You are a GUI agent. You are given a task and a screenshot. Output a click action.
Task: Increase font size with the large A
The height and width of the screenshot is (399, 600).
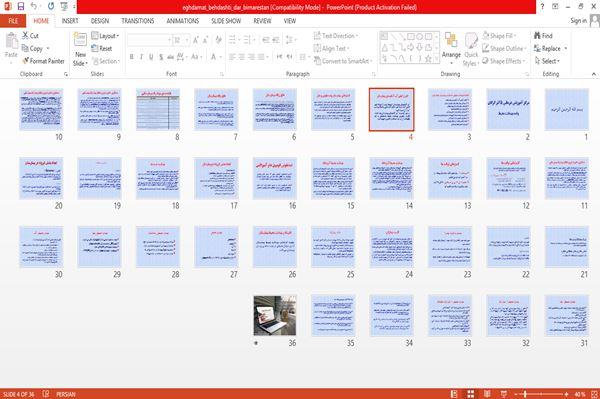196,40
